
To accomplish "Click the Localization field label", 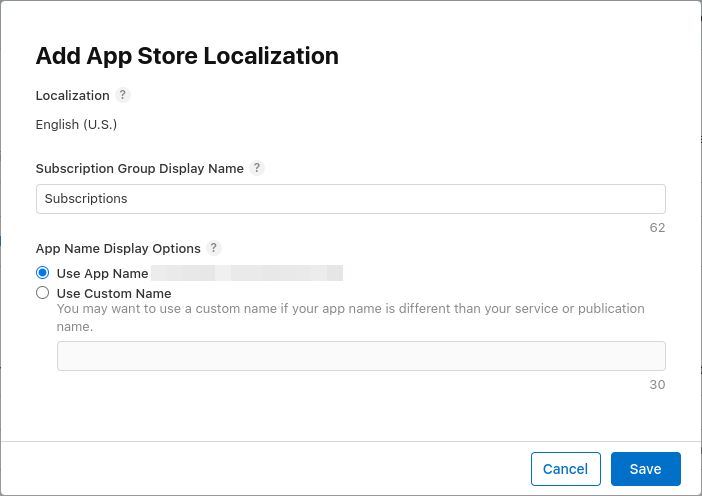I will pos(72,95).
